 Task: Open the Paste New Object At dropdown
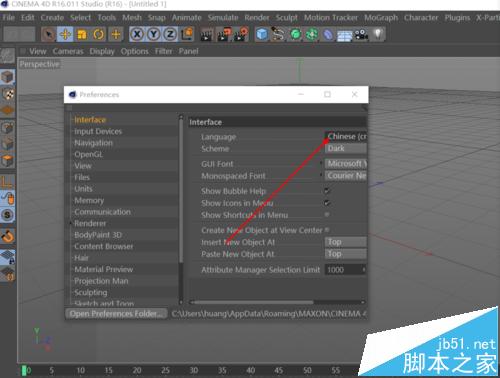(x=346, y=254)
